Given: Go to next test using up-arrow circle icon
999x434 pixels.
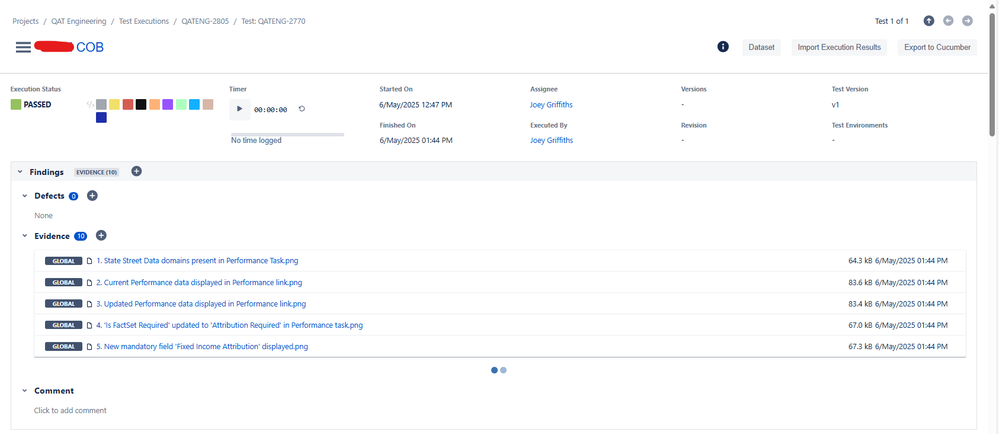Looking at the screenshot, I should pos(929,21).
